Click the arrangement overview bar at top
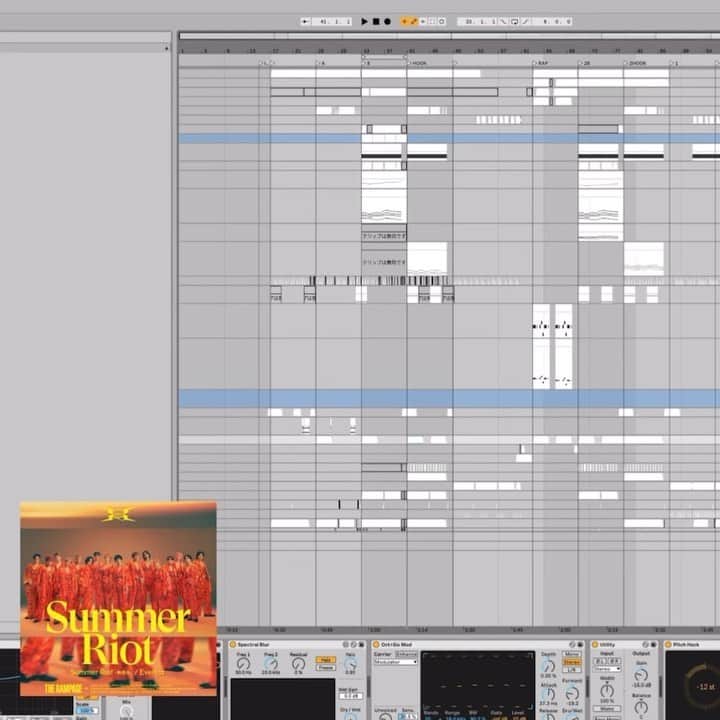Screen dimensions: 720x720 coord(449,36)
